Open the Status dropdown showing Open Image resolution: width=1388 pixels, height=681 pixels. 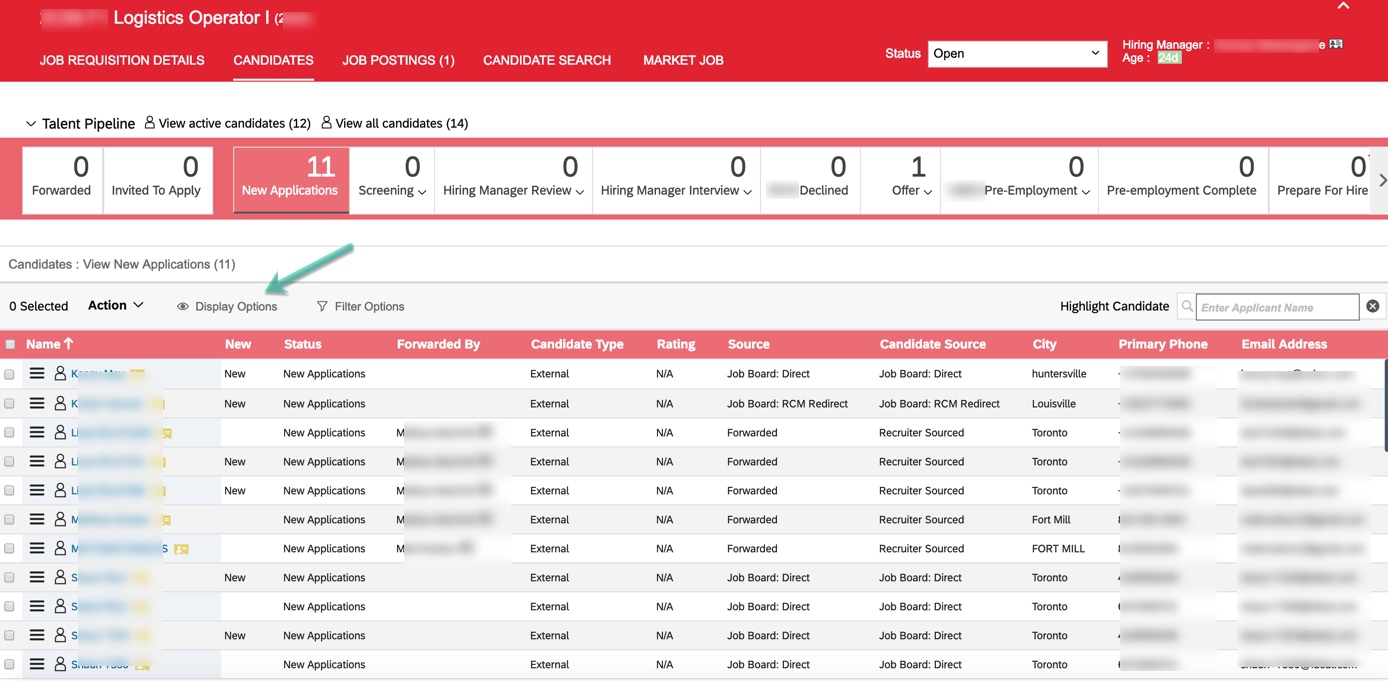[x=1016, y=54]
